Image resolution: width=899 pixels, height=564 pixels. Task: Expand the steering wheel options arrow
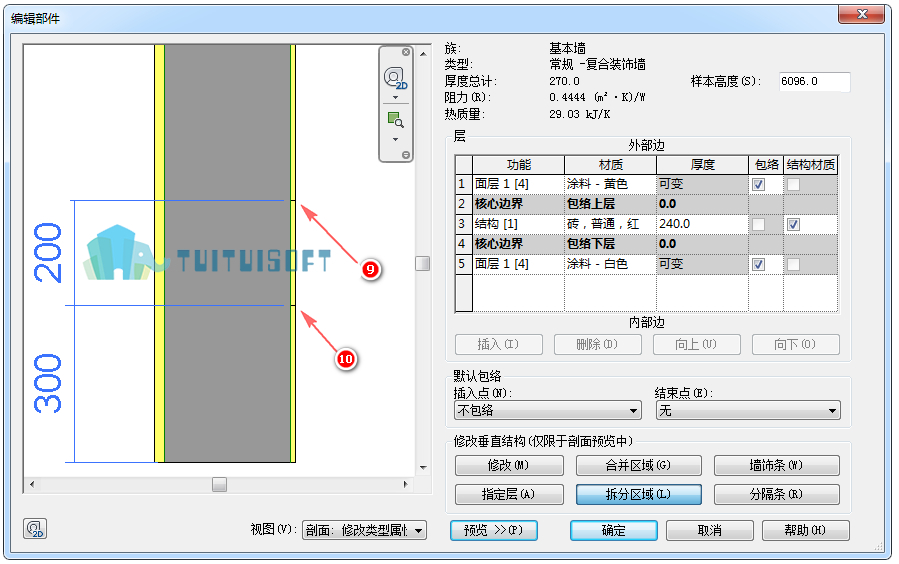point(395,97)
